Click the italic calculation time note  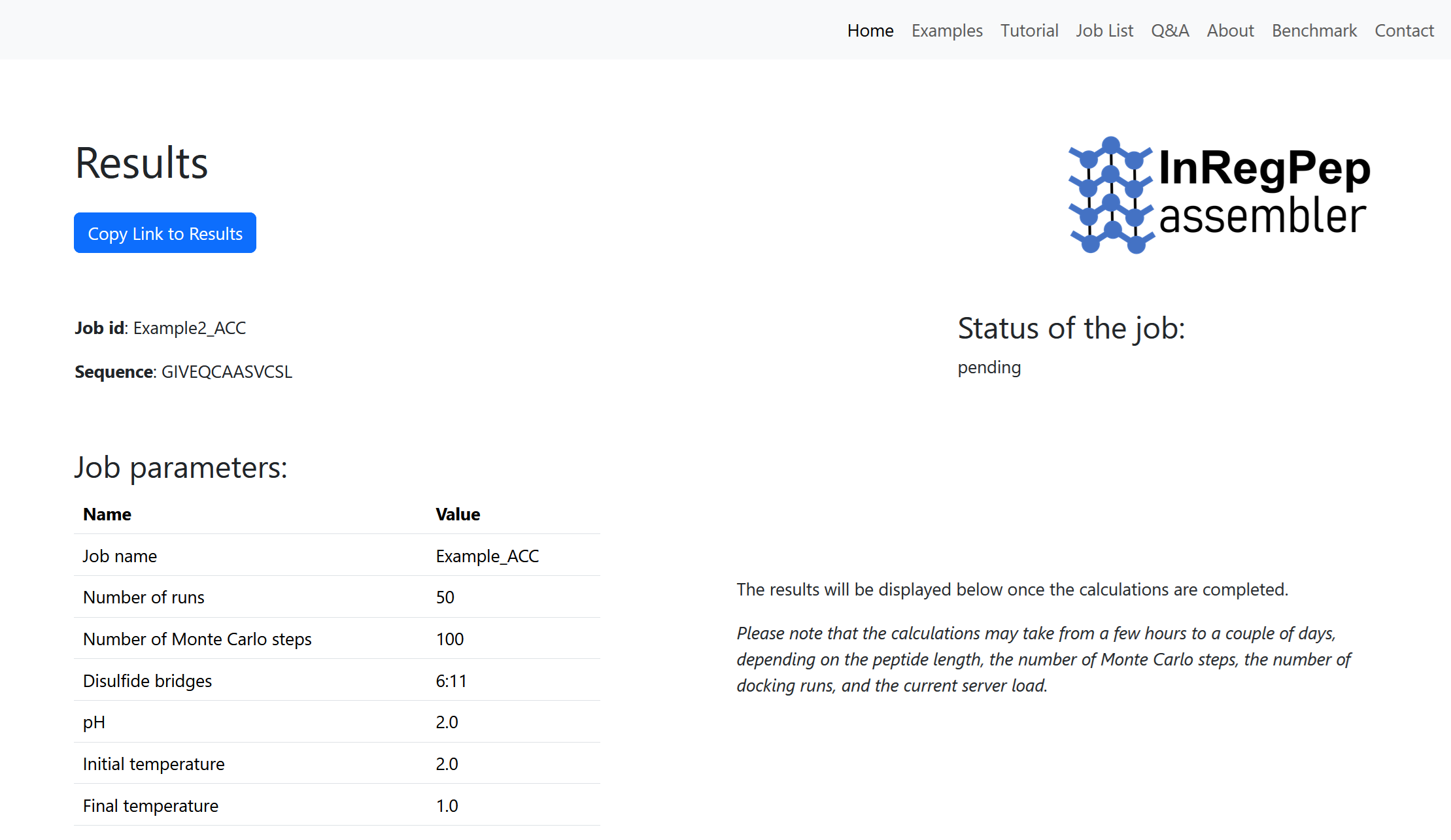(x=1044, y=660)
